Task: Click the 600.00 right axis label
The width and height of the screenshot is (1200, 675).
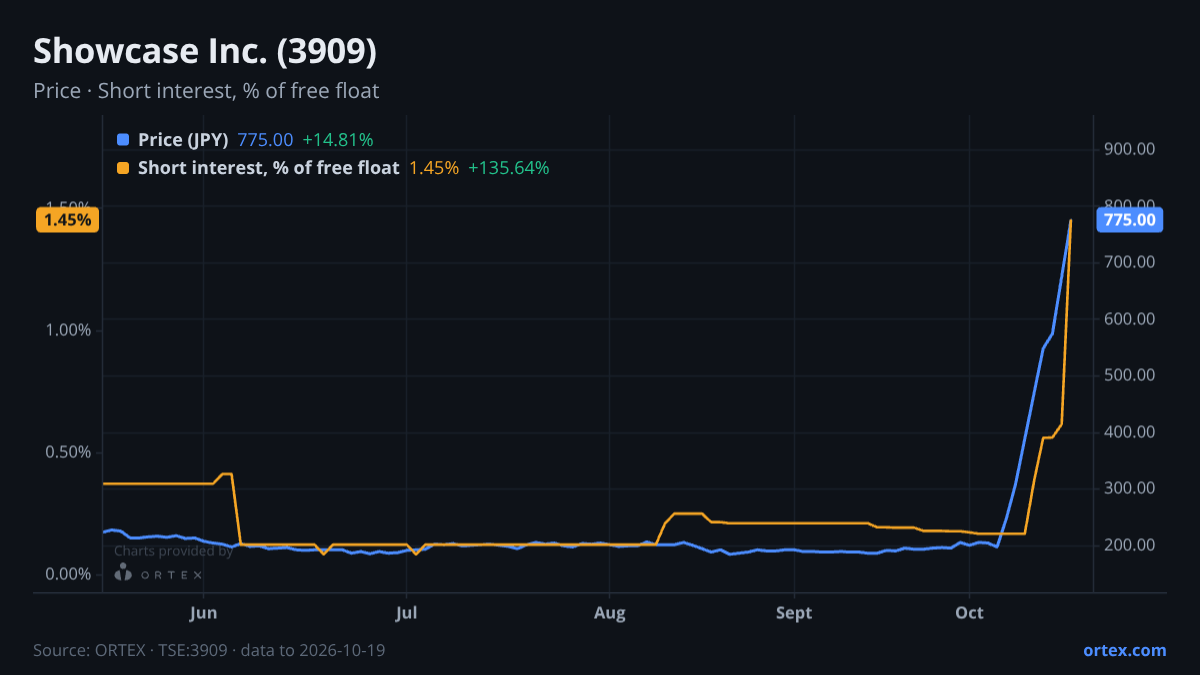Action: [1130, 319]
